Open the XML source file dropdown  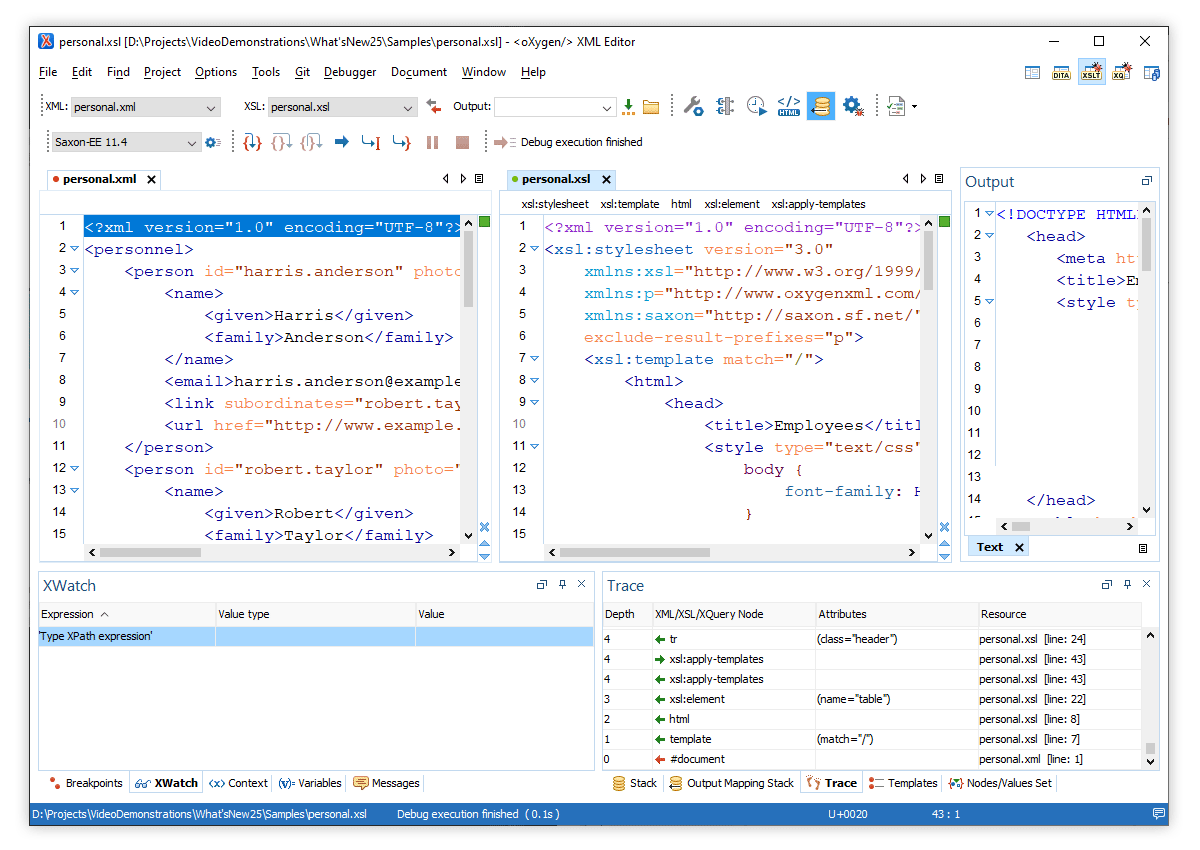click(x=212, y=107)
